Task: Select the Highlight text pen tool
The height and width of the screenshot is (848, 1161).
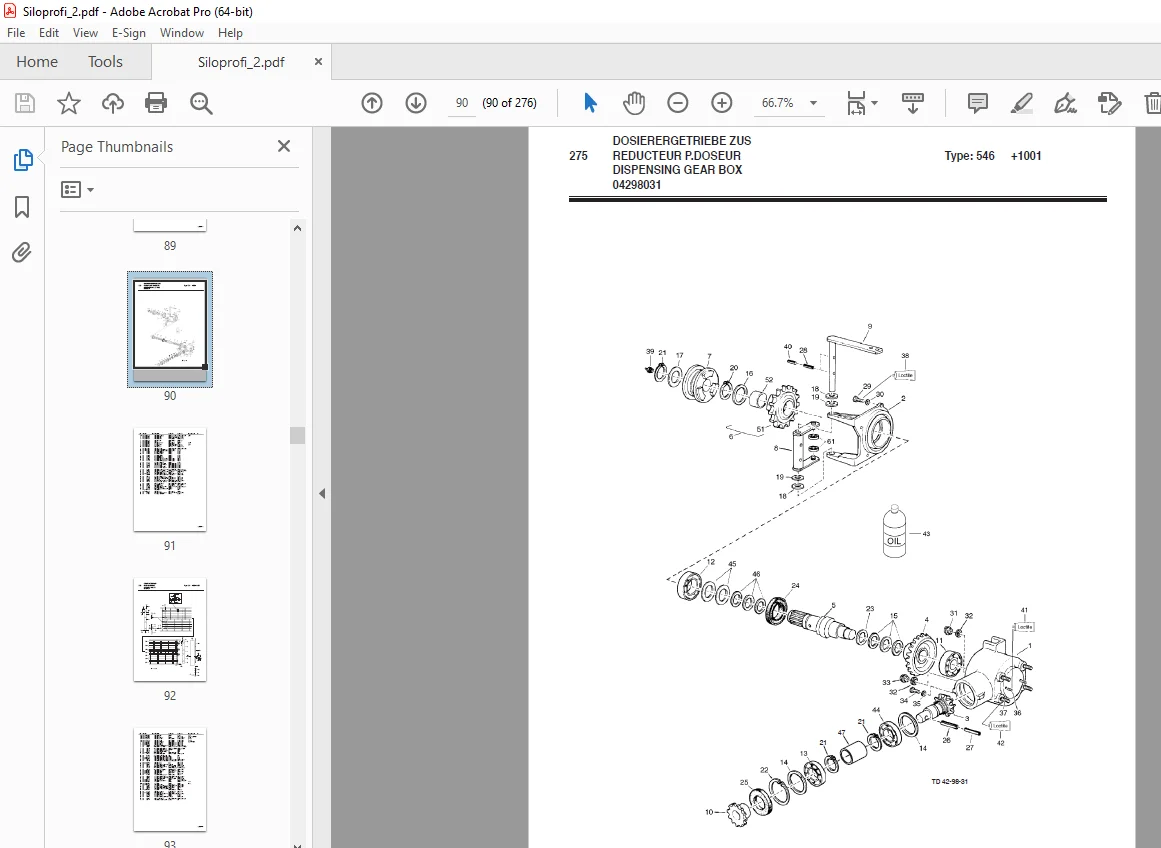Action: [x=1022, y=103]
